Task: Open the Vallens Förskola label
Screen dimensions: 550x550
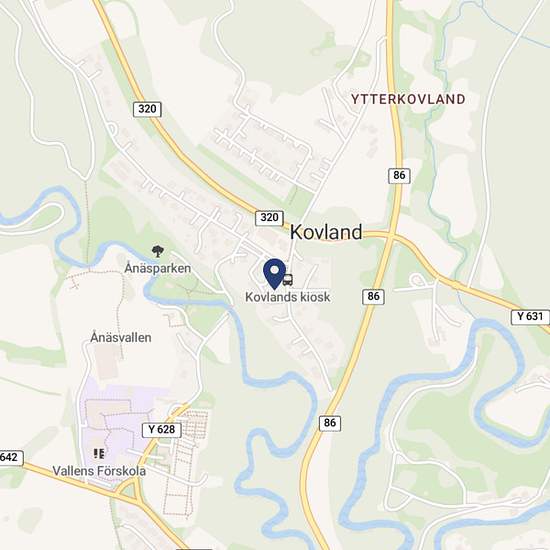Action: 99,471
